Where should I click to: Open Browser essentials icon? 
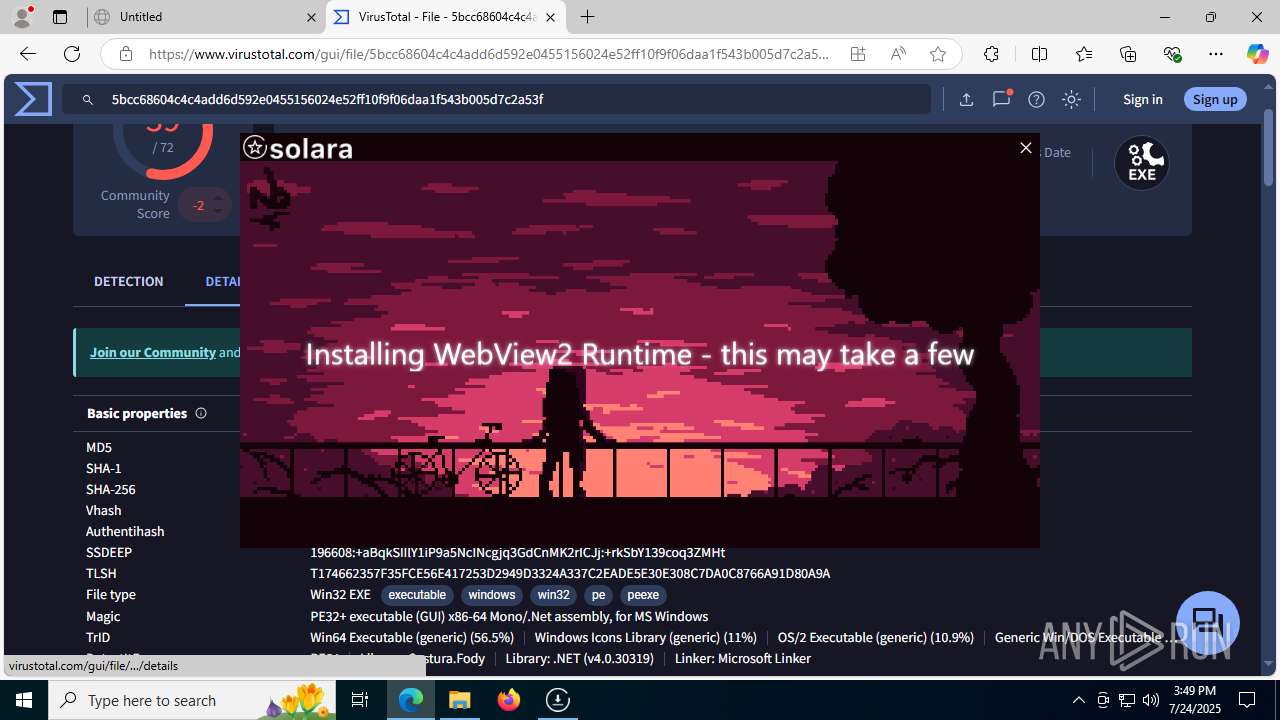tap(1172, 54)
